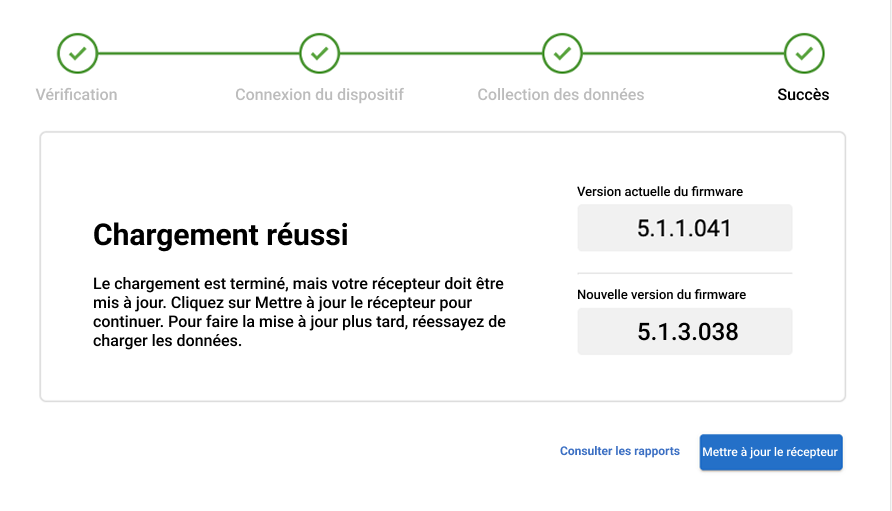Open the Consulter les rapports link

(x=619, y=451)
